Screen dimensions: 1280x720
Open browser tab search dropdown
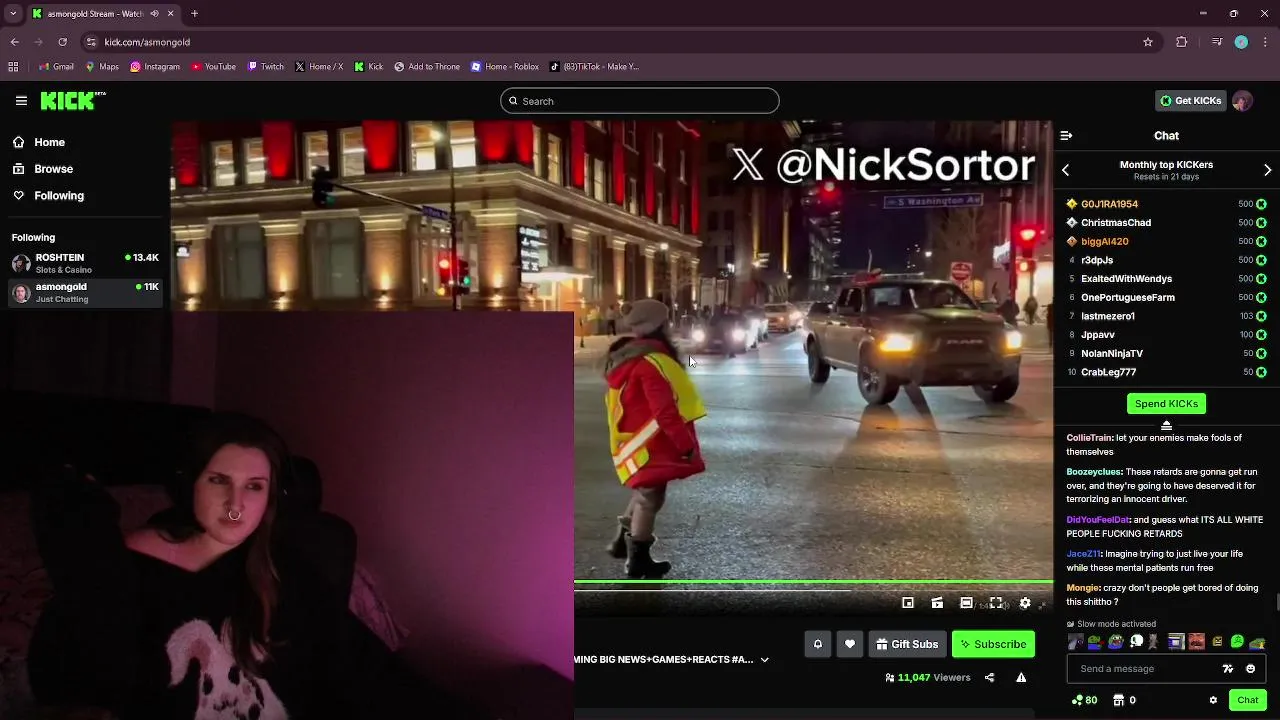13,14
